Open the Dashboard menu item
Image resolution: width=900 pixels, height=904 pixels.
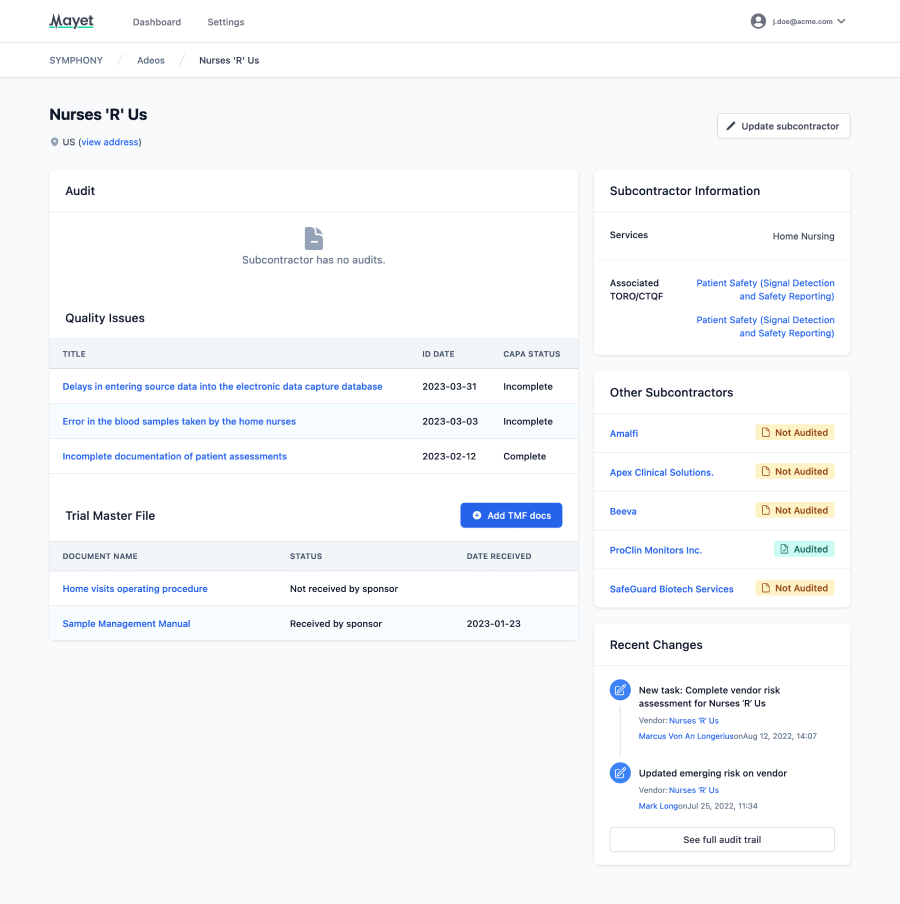[157, 22]
